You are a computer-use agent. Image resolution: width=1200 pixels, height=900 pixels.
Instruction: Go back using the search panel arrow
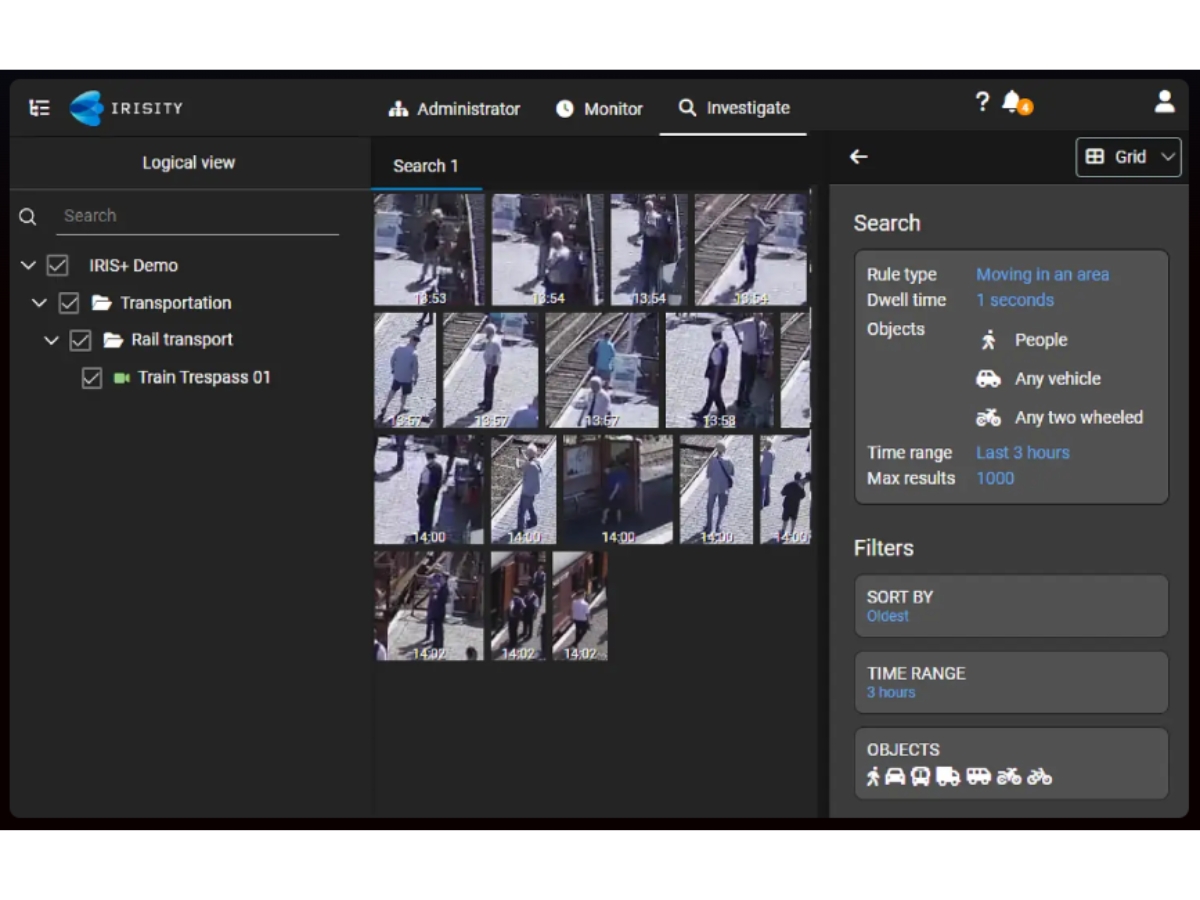(x=858, y=156)
